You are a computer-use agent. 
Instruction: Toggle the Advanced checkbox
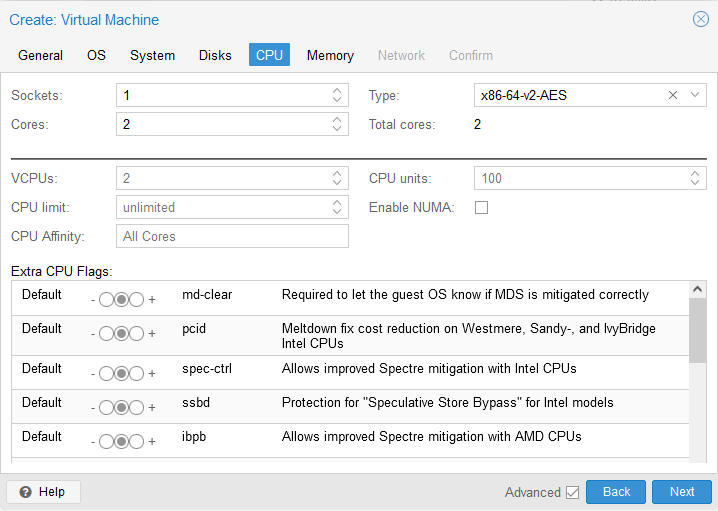572,492
